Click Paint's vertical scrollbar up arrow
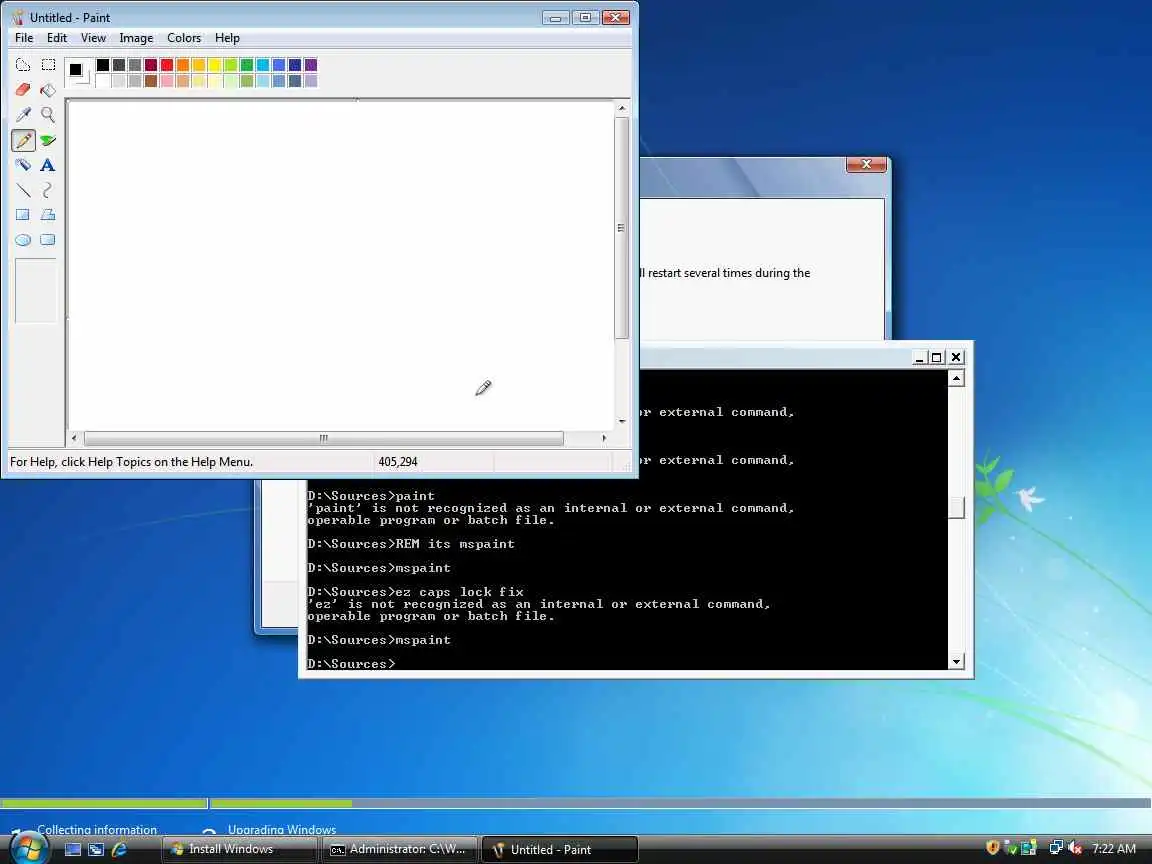Image resolution: width=1152 pixels, height=864 pixels. coord(622,108)
